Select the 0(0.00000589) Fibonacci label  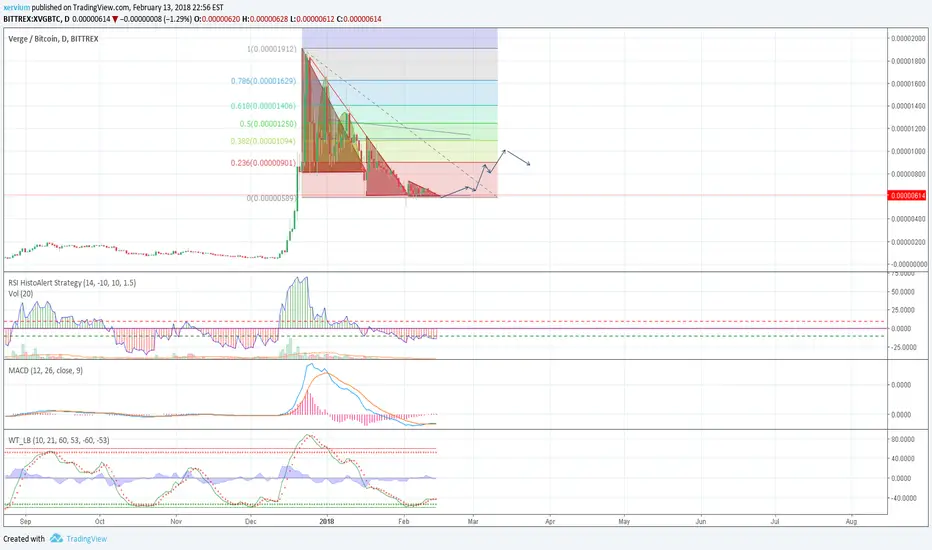coord(272,198)
